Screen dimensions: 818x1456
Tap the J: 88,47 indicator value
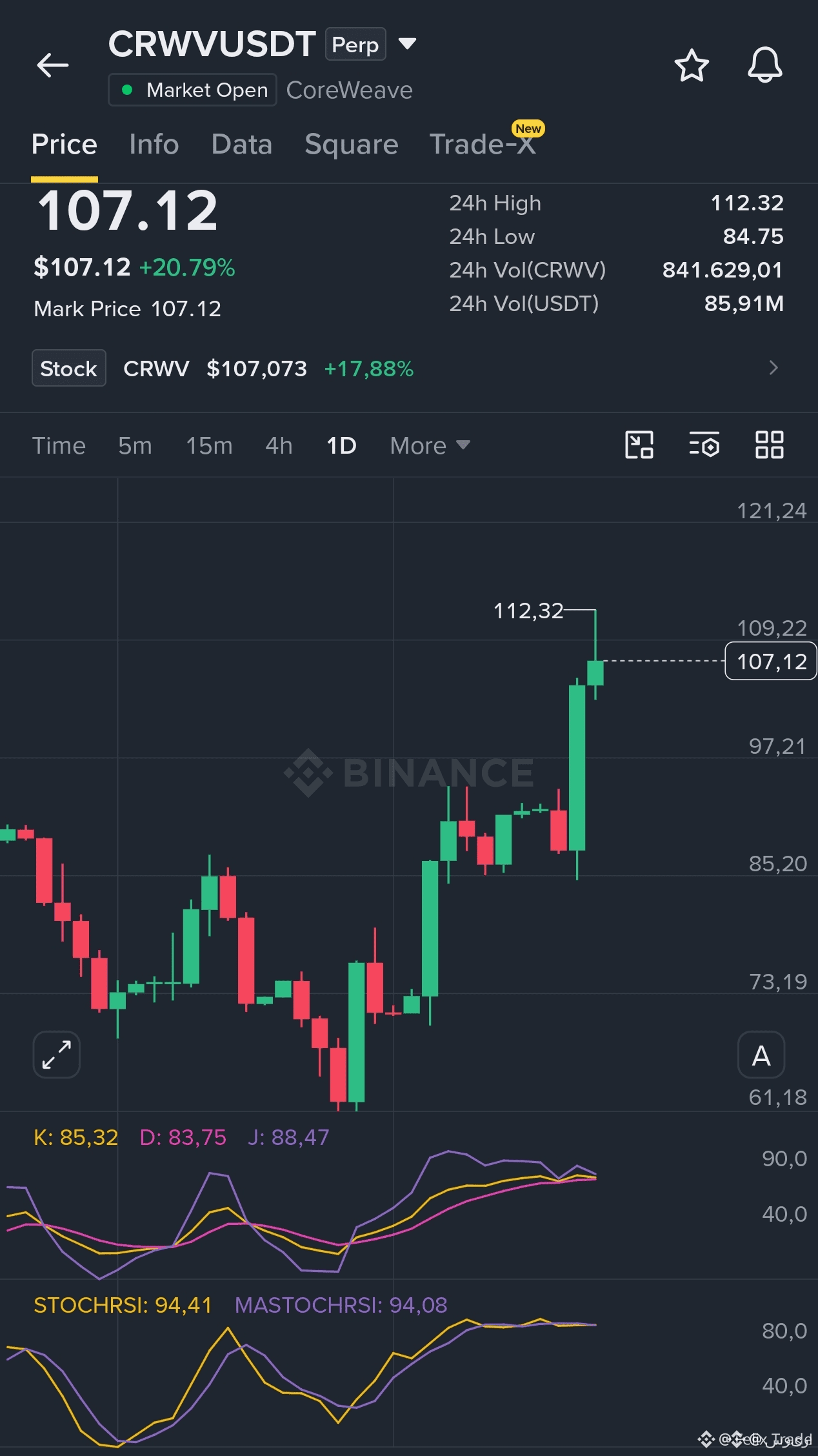[288, 1137]
